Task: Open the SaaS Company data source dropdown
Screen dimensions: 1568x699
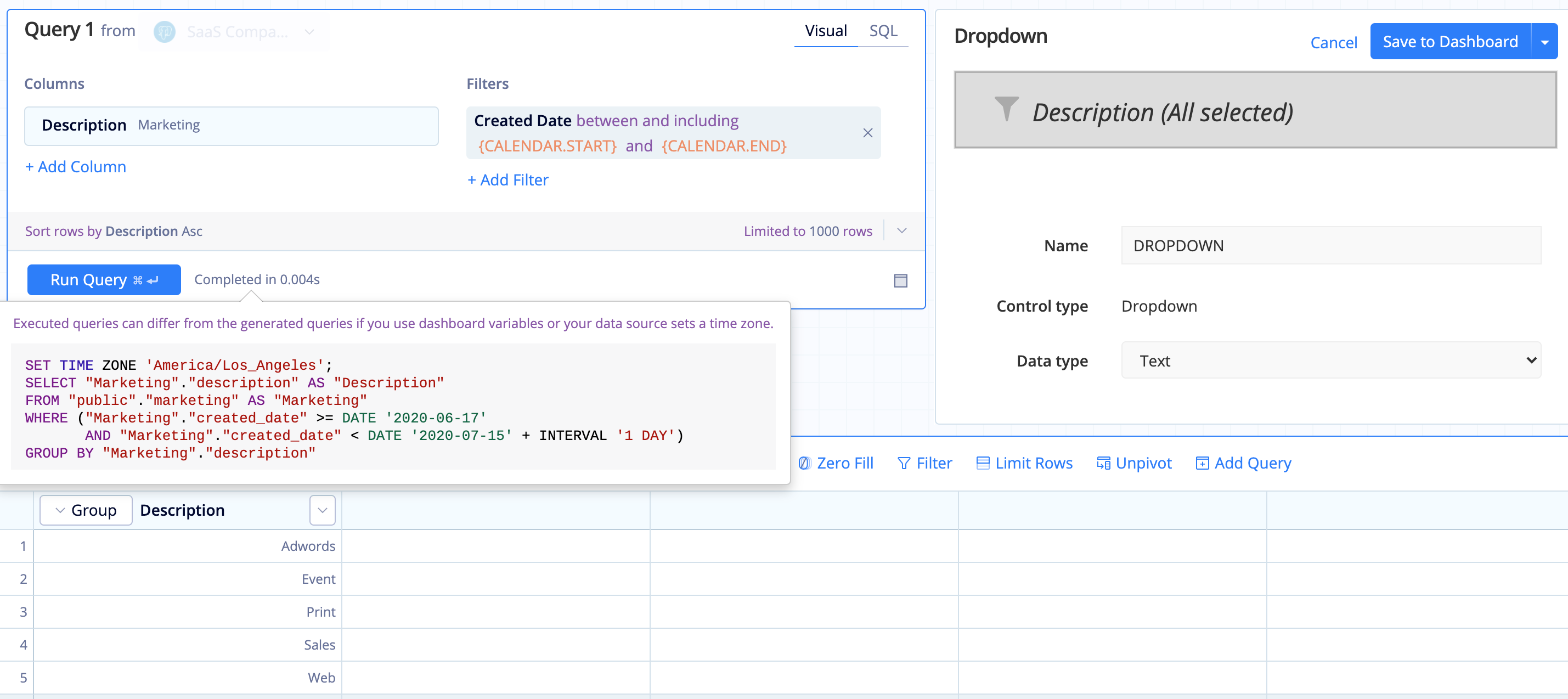Action: tap(235, 32)
